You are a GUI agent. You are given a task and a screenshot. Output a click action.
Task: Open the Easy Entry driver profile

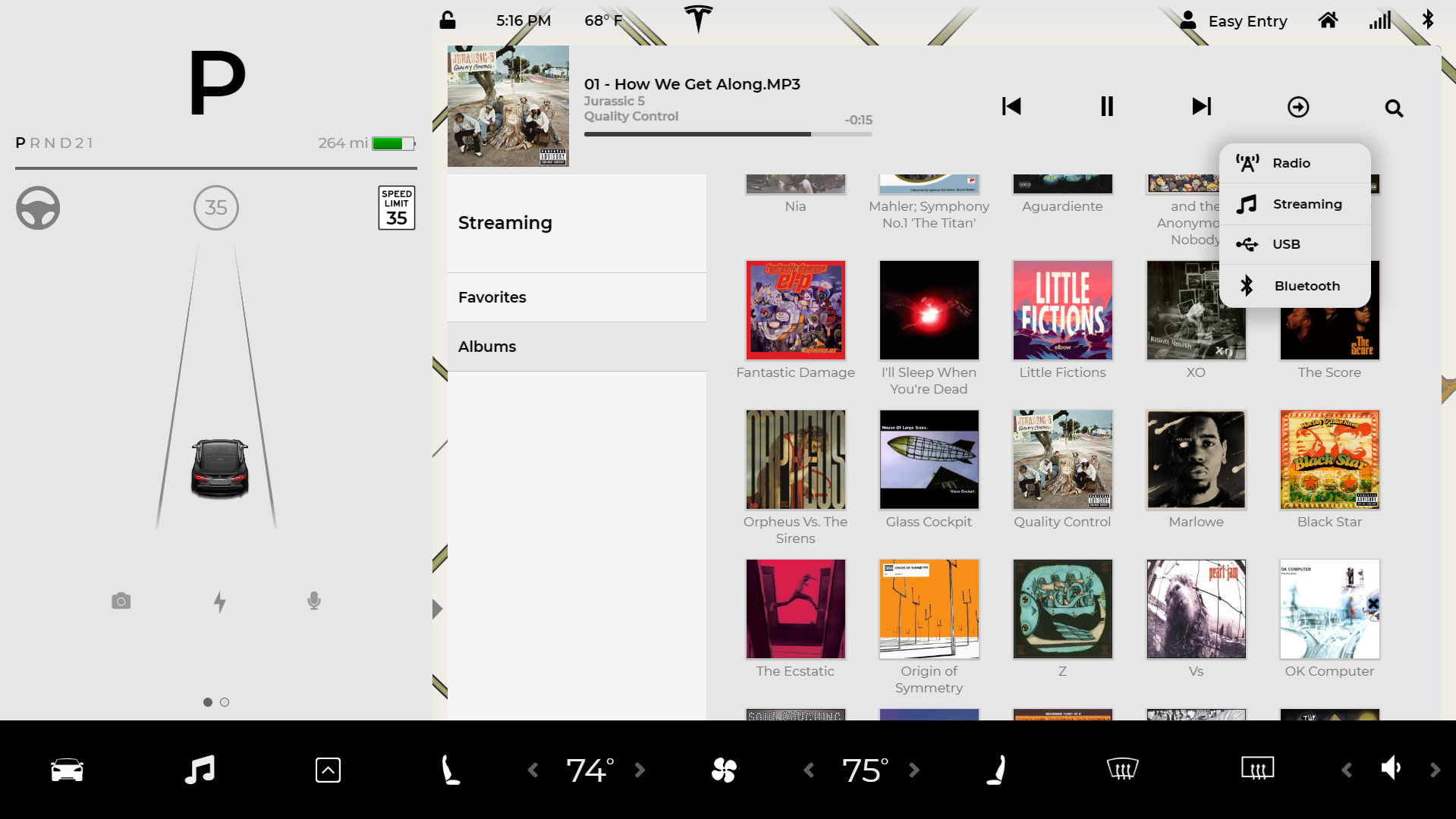[x=1234, y=21]
